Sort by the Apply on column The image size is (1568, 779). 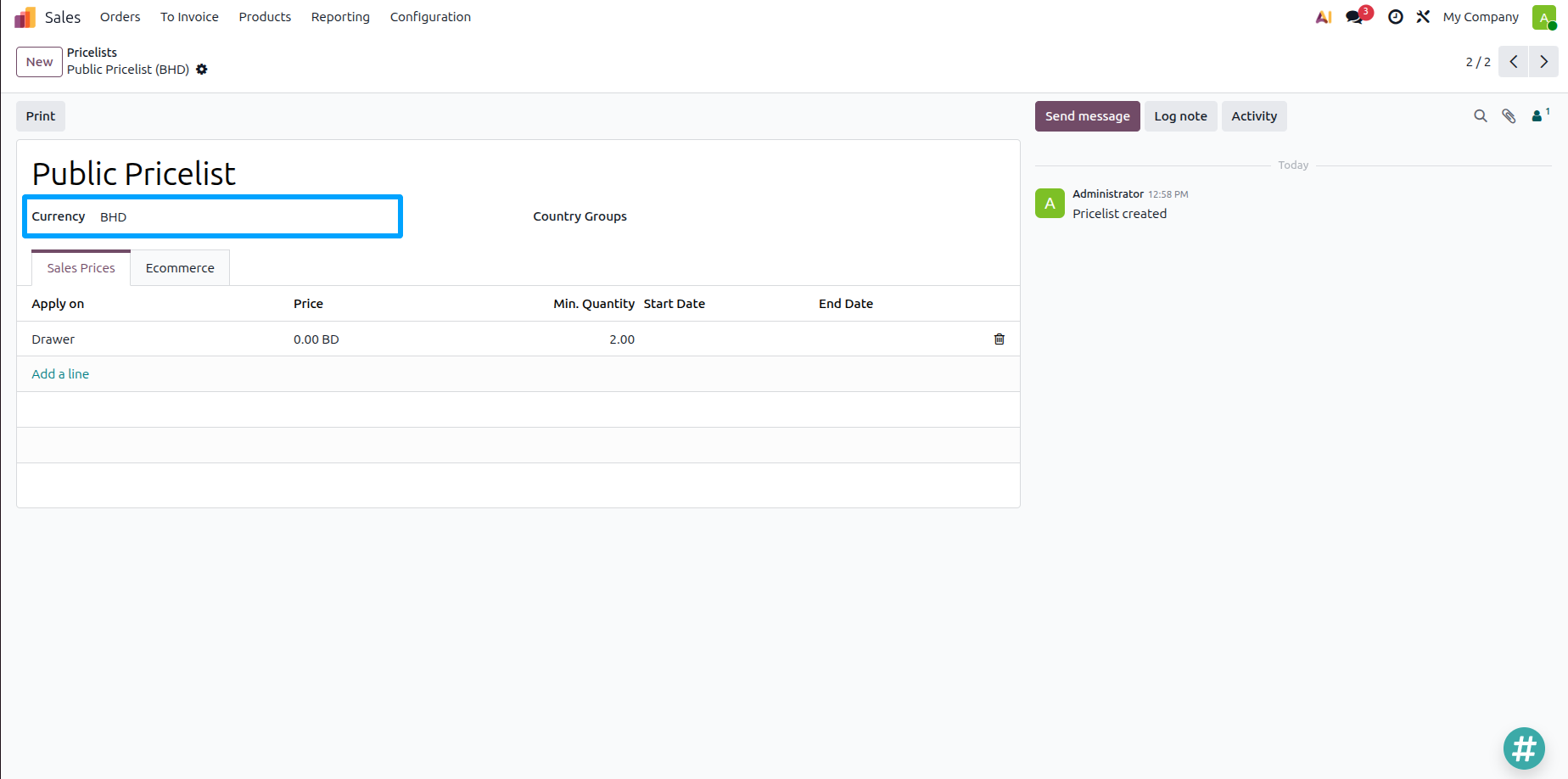58,304
